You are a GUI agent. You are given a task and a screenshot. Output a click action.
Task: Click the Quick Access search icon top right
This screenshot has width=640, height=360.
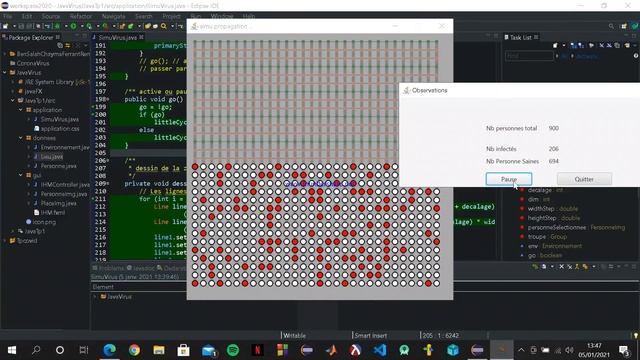pyautogui.click(x=611, y=26)
